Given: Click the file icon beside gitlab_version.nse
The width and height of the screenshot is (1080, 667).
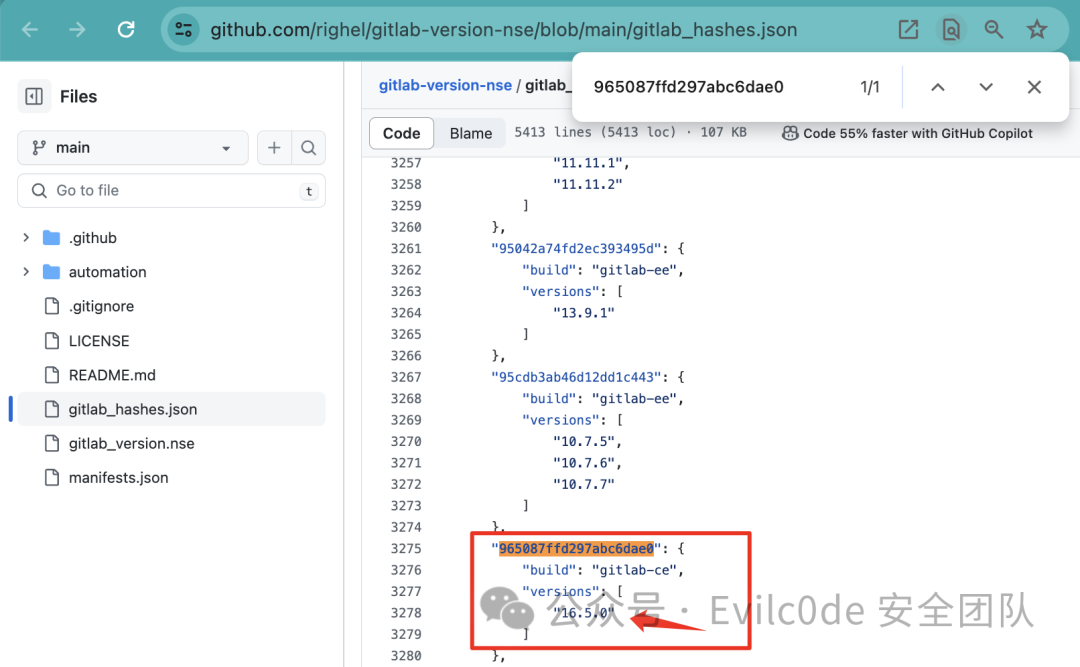Looking at the screenshot, I should point(52,443).
